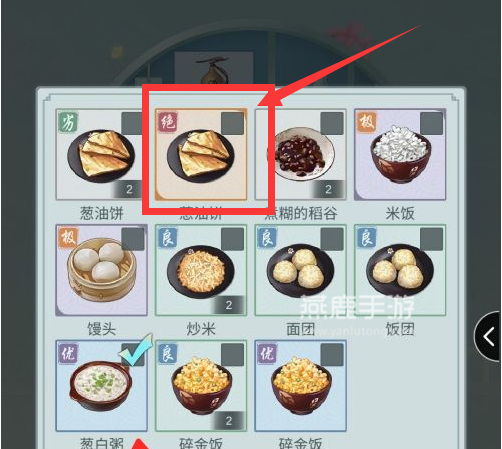Select the 绝 grade 葱油饼 dish icon
This screenshot has height=449, width=502.
201,155
